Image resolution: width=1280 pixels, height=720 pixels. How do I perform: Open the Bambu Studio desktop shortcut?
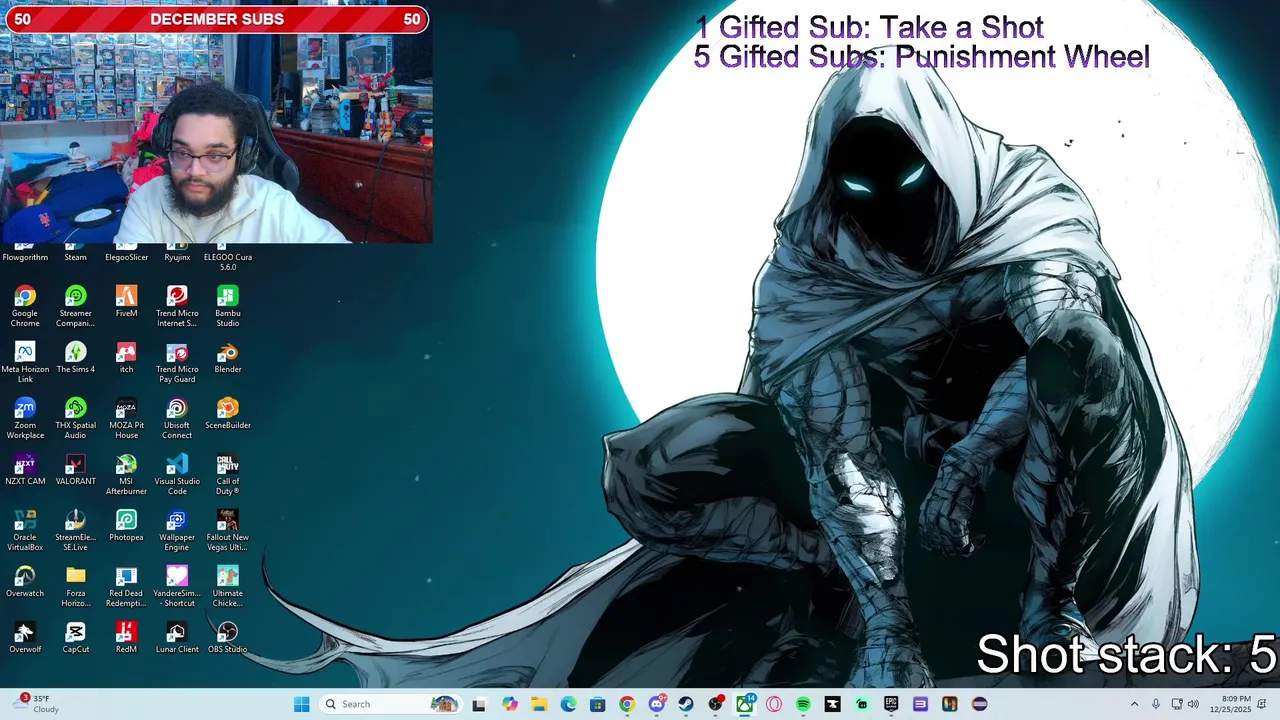coord(228,306)
